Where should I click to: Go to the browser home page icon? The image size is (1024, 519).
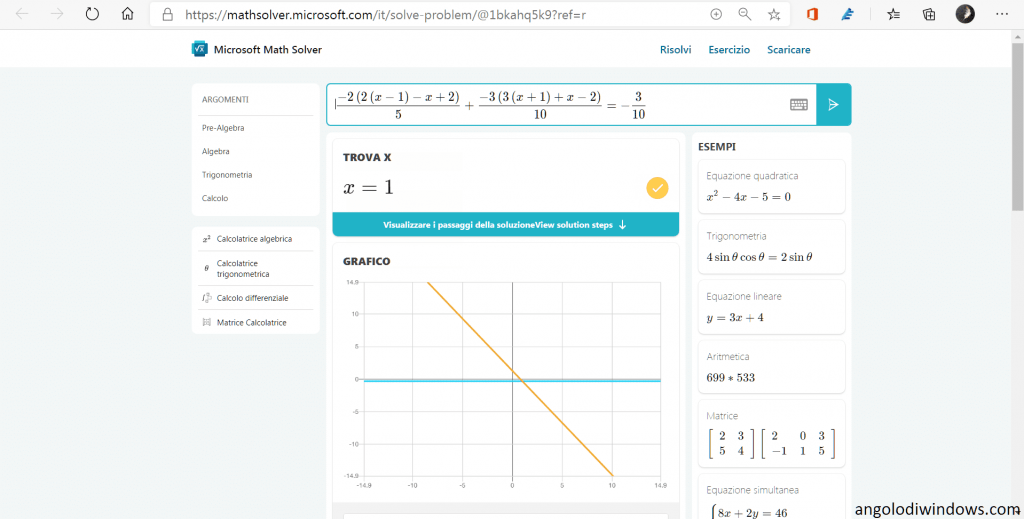(127, 14)
